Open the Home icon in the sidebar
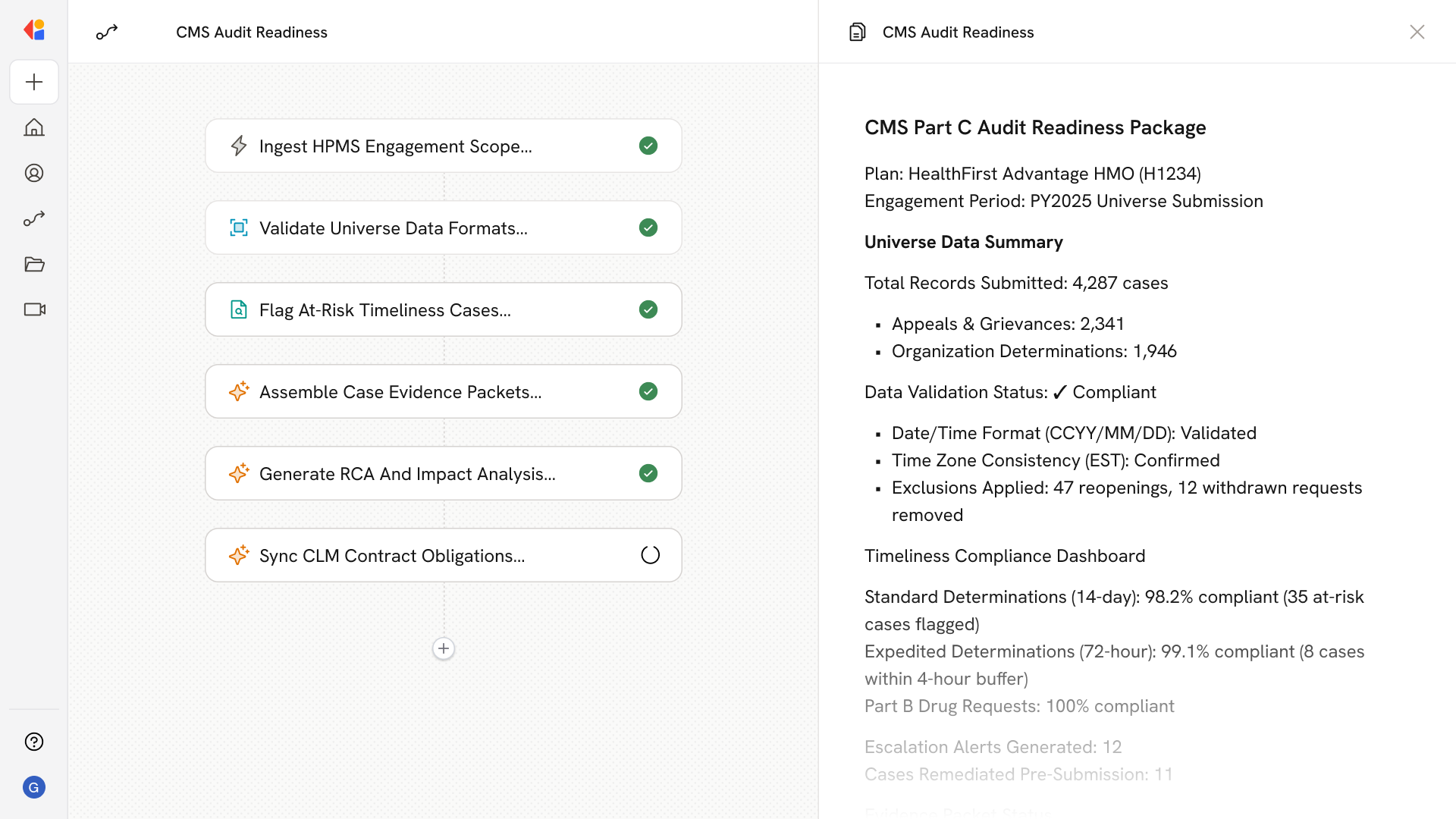Viewport: 1456px width, 819px height. coord(34,127)
